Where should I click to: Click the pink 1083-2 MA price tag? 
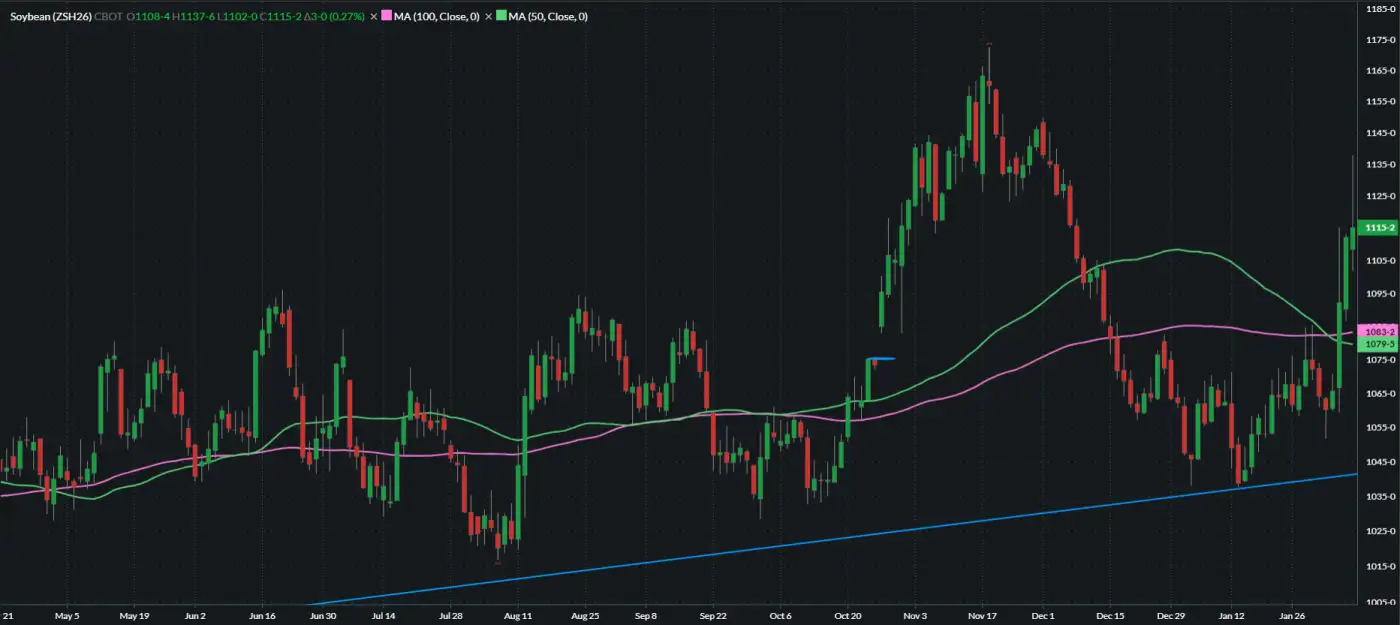coord(1379,331)
